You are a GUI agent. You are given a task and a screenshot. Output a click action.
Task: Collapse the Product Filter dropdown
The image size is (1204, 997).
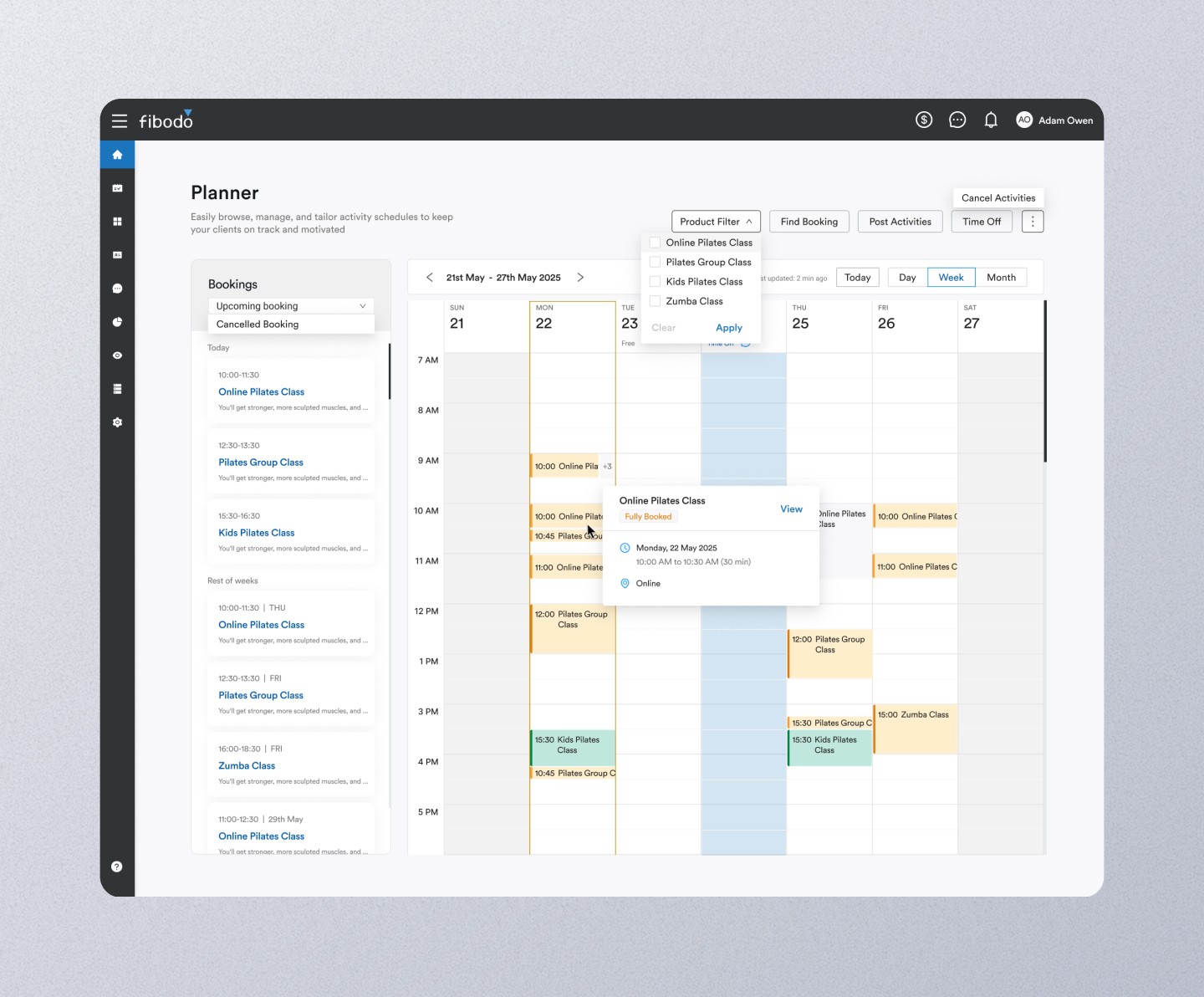716,222
